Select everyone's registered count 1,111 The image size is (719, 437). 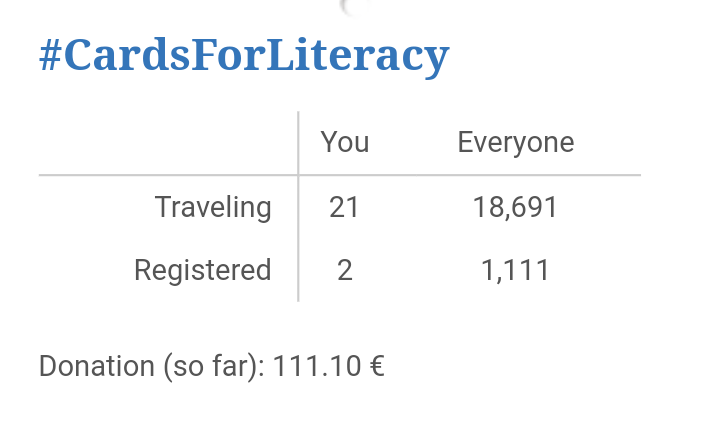(x=515, y=271)
